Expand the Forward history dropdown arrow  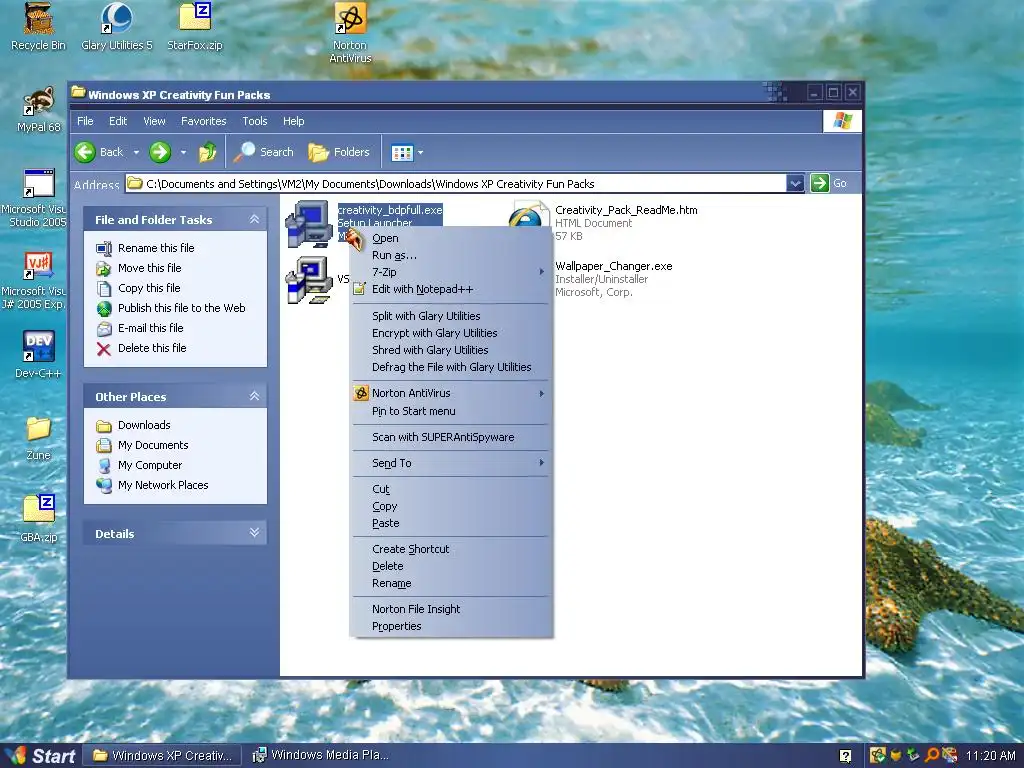pyautogui.click(x=184, y=153)
